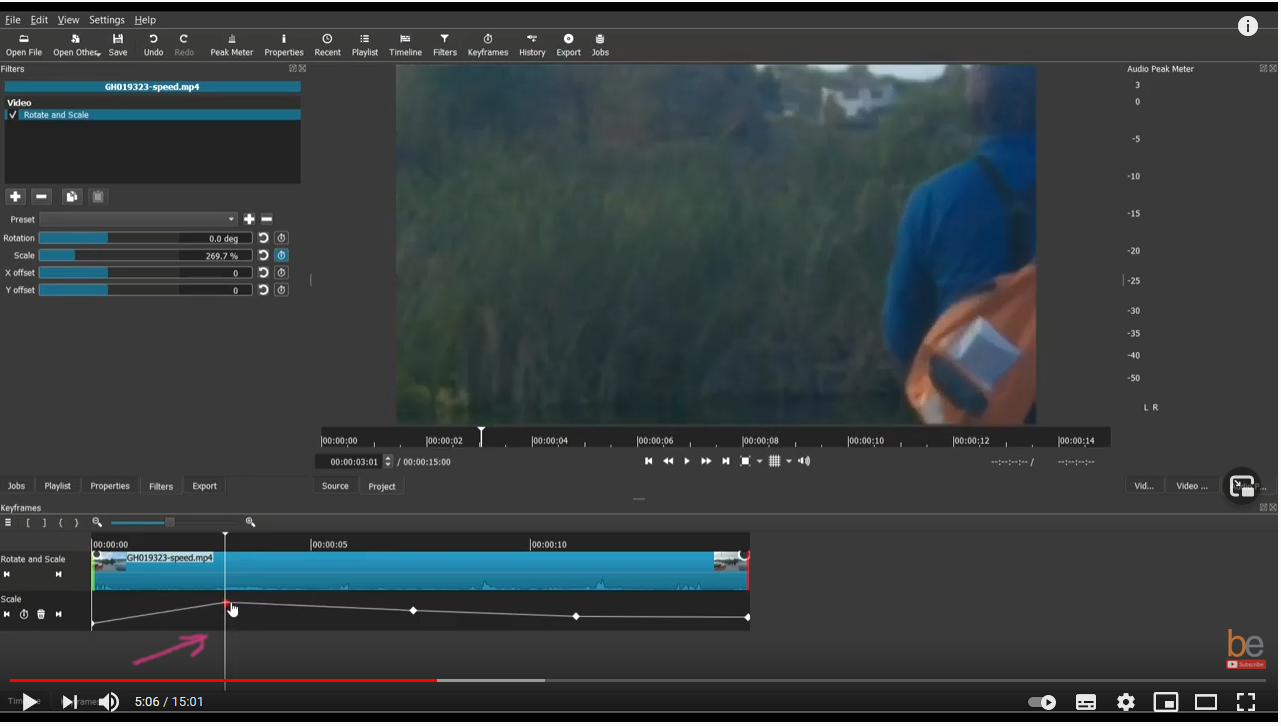Zoom out the keyframes timeline
The width and height of the screenshot is (1281, 726).
coord(96,522)
